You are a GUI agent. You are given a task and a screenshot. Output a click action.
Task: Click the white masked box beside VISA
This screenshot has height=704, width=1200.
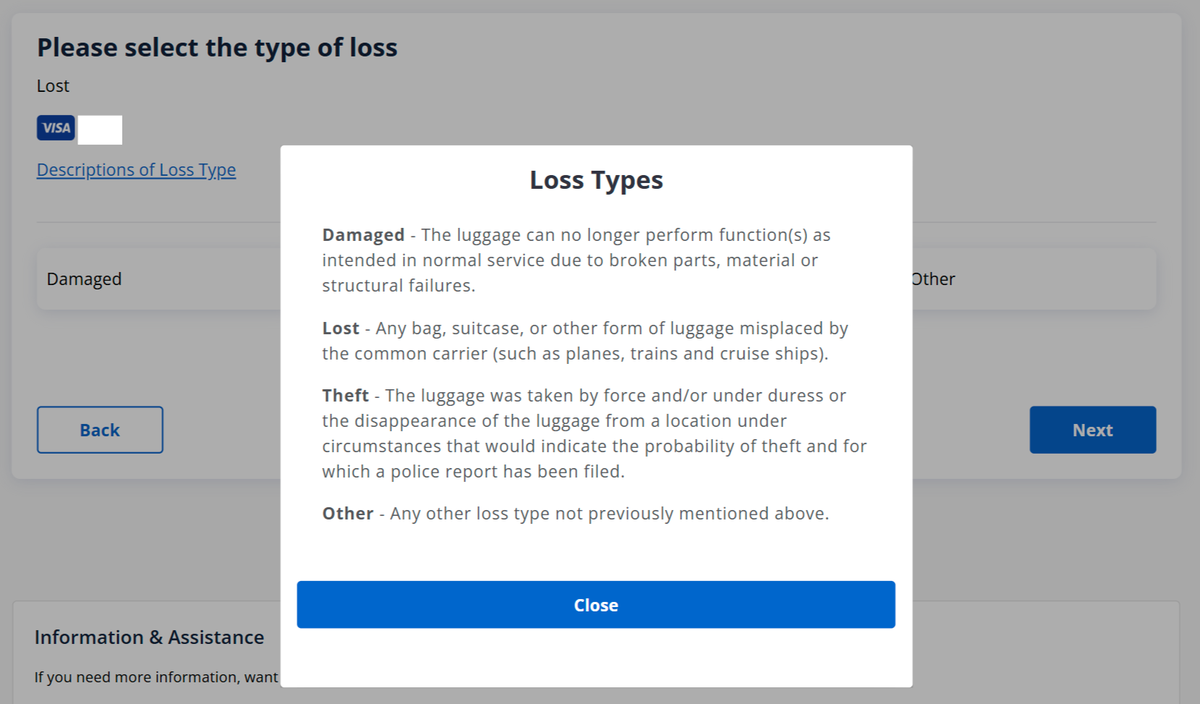(100, 129)
